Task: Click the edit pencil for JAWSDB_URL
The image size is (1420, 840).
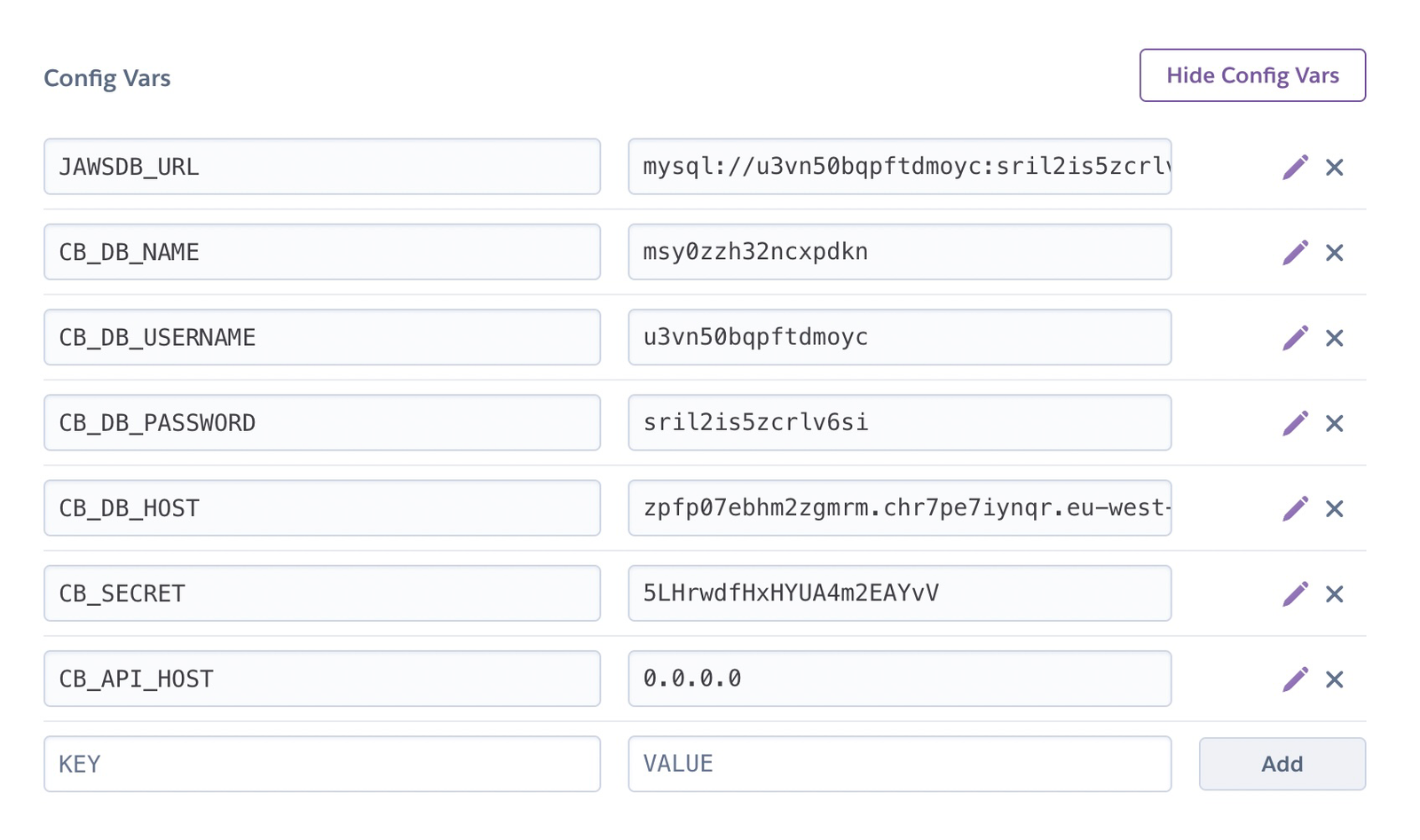Action: coord(1298,166)
